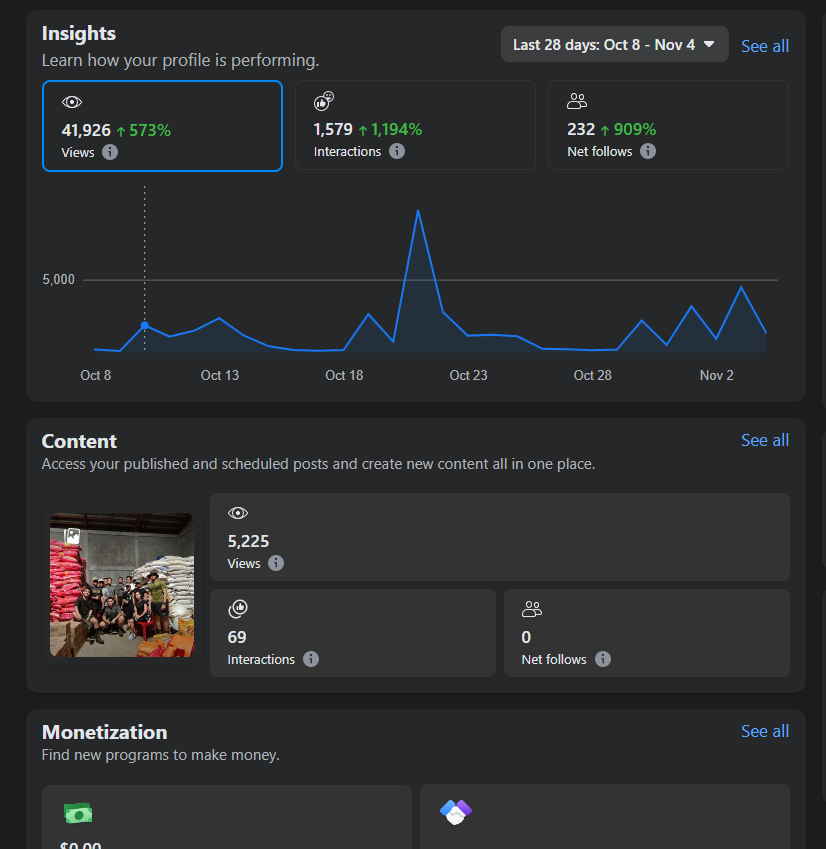The image size is (826, 849).
Task: Click the info icon next to Insights Views
Action: 110,152
